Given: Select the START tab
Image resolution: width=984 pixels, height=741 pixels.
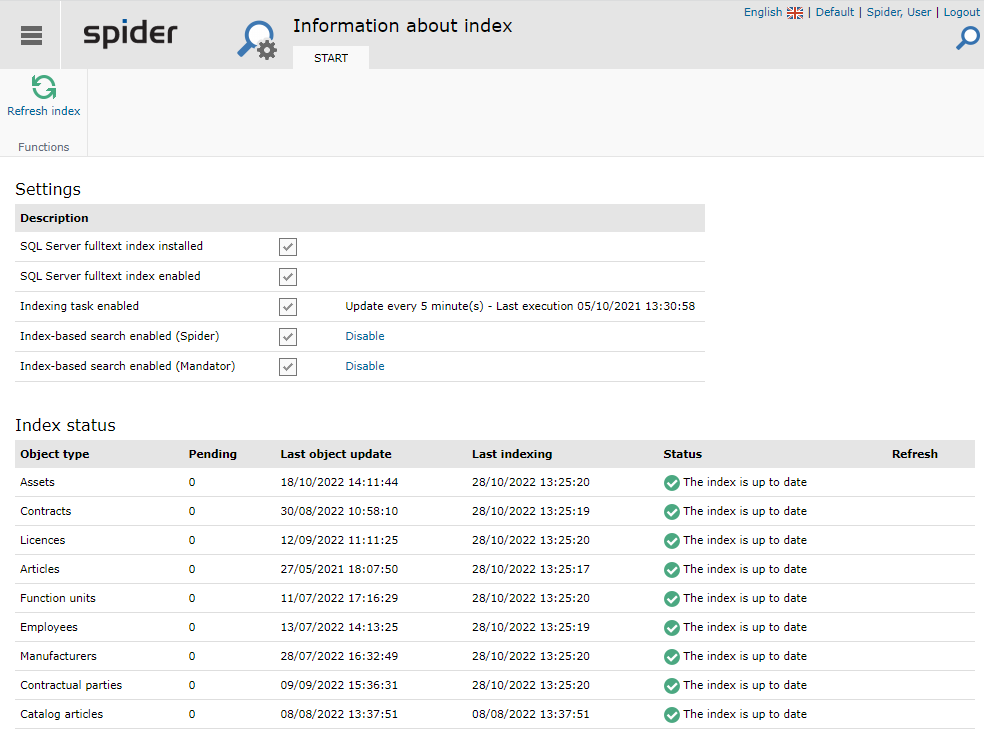Looking at the screenshot, I should point(331,58).
